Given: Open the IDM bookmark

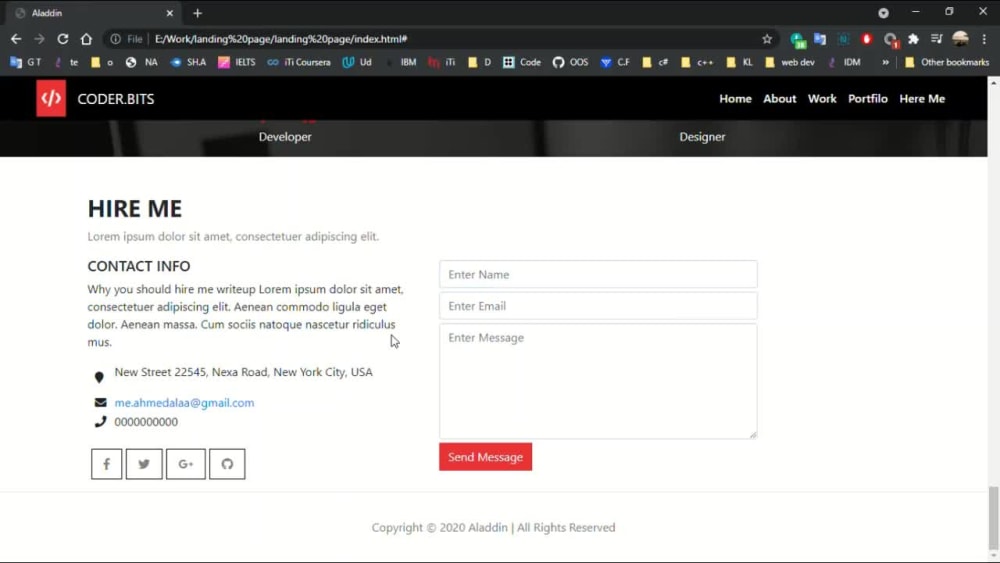Looking at the screenshot, I should coord(844,62).
